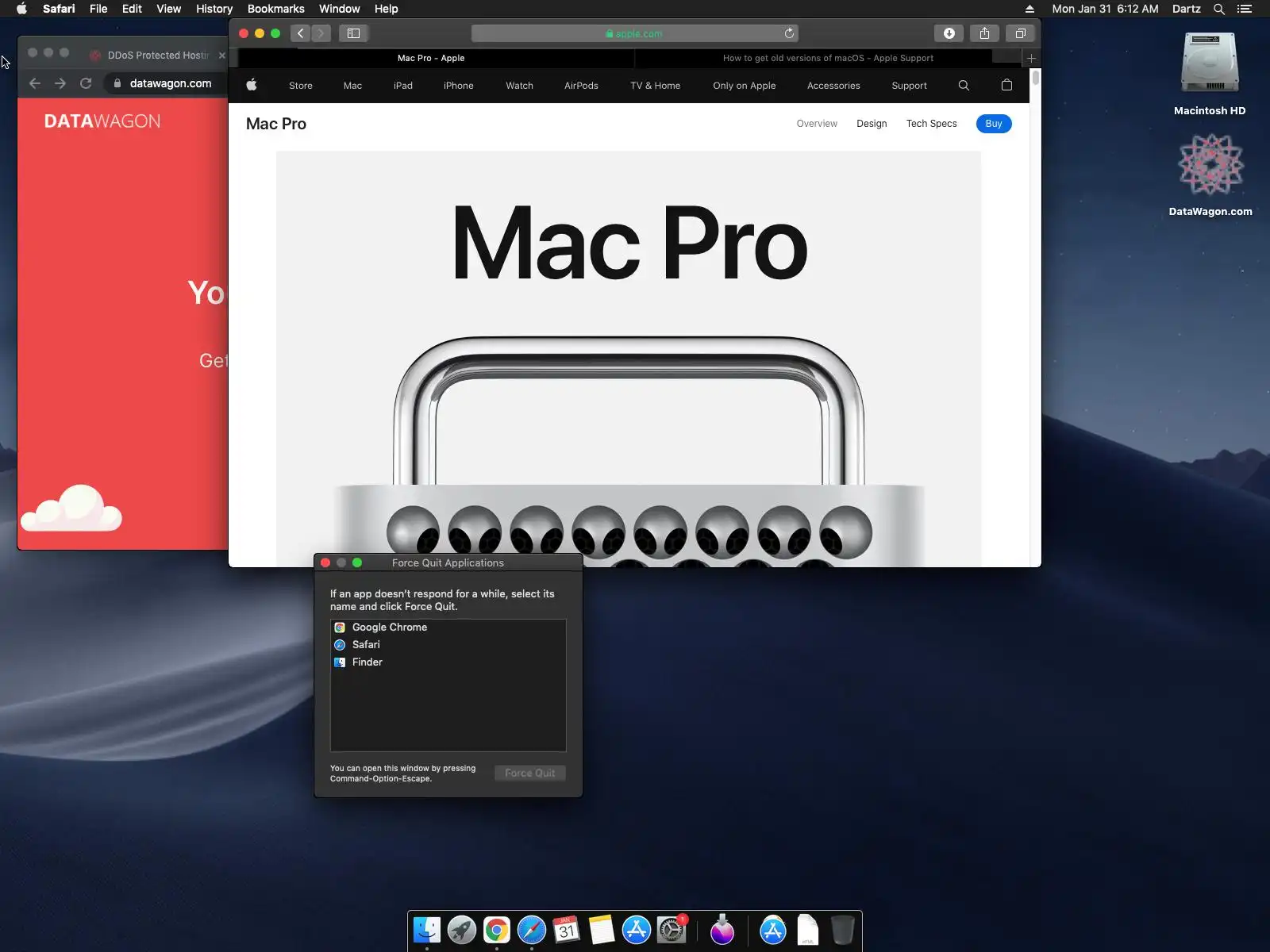This screenshot has width=1270, height=952.
Task: View the Mac Pro Tech Specs
Action: coord(931,124)
